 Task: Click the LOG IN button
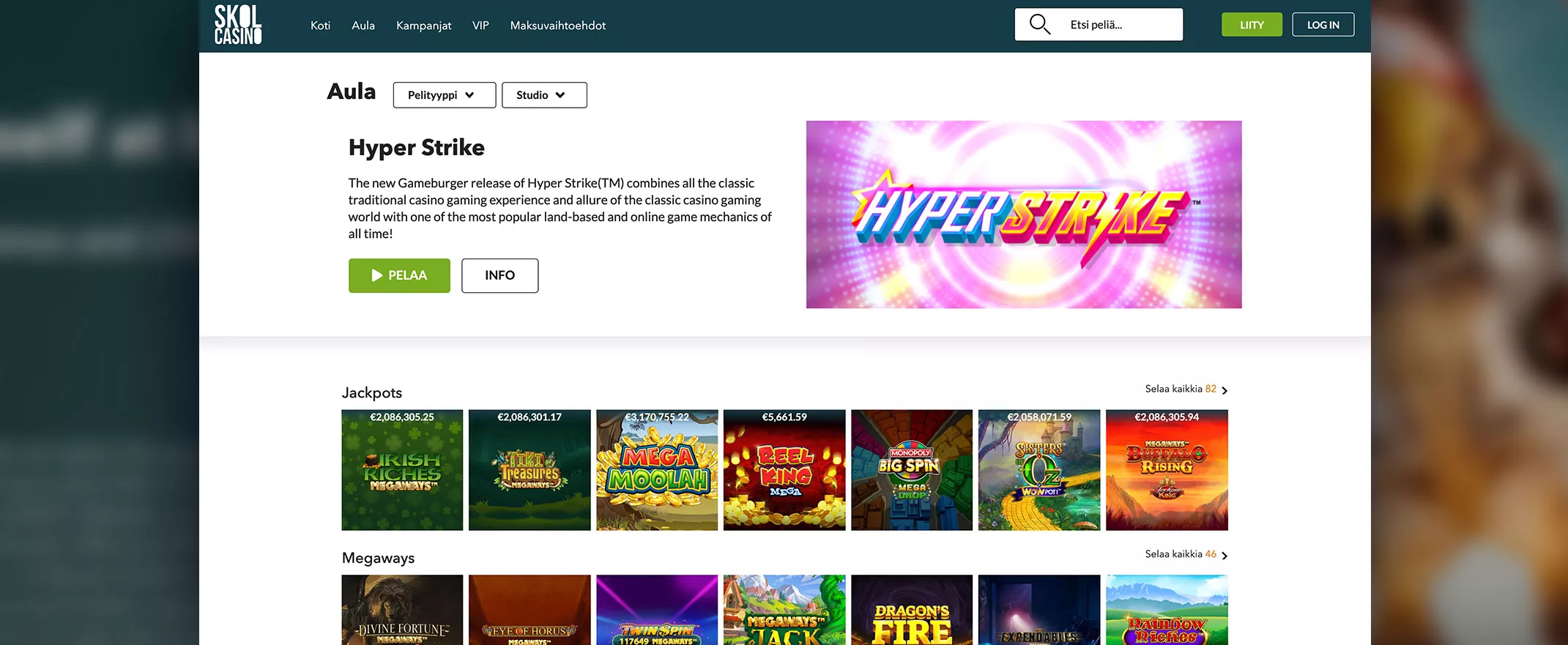pos(1323,24)
